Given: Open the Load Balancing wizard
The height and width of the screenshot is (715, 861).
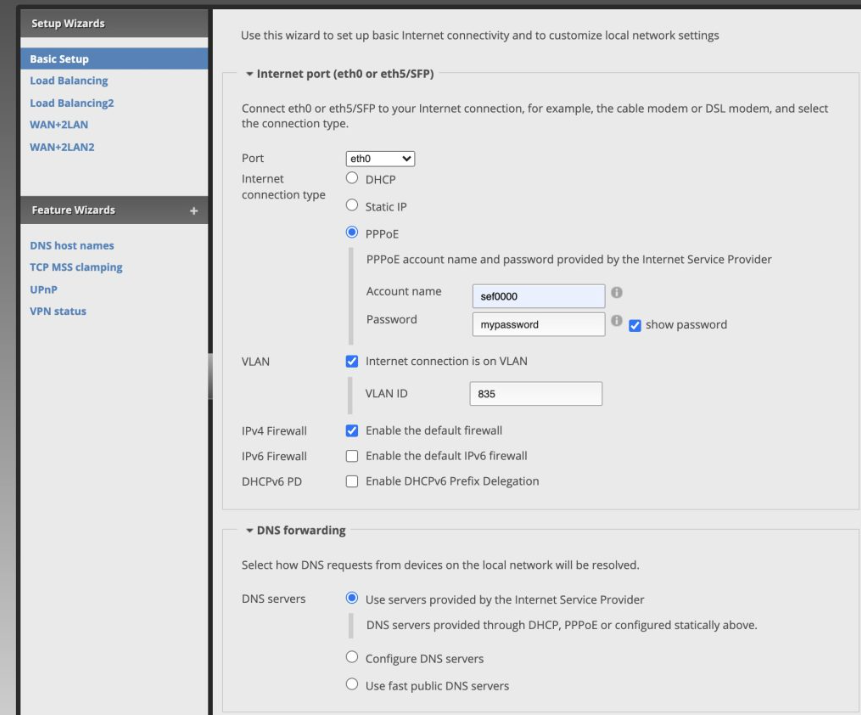Looking at the screenshot, I should 69,81.
